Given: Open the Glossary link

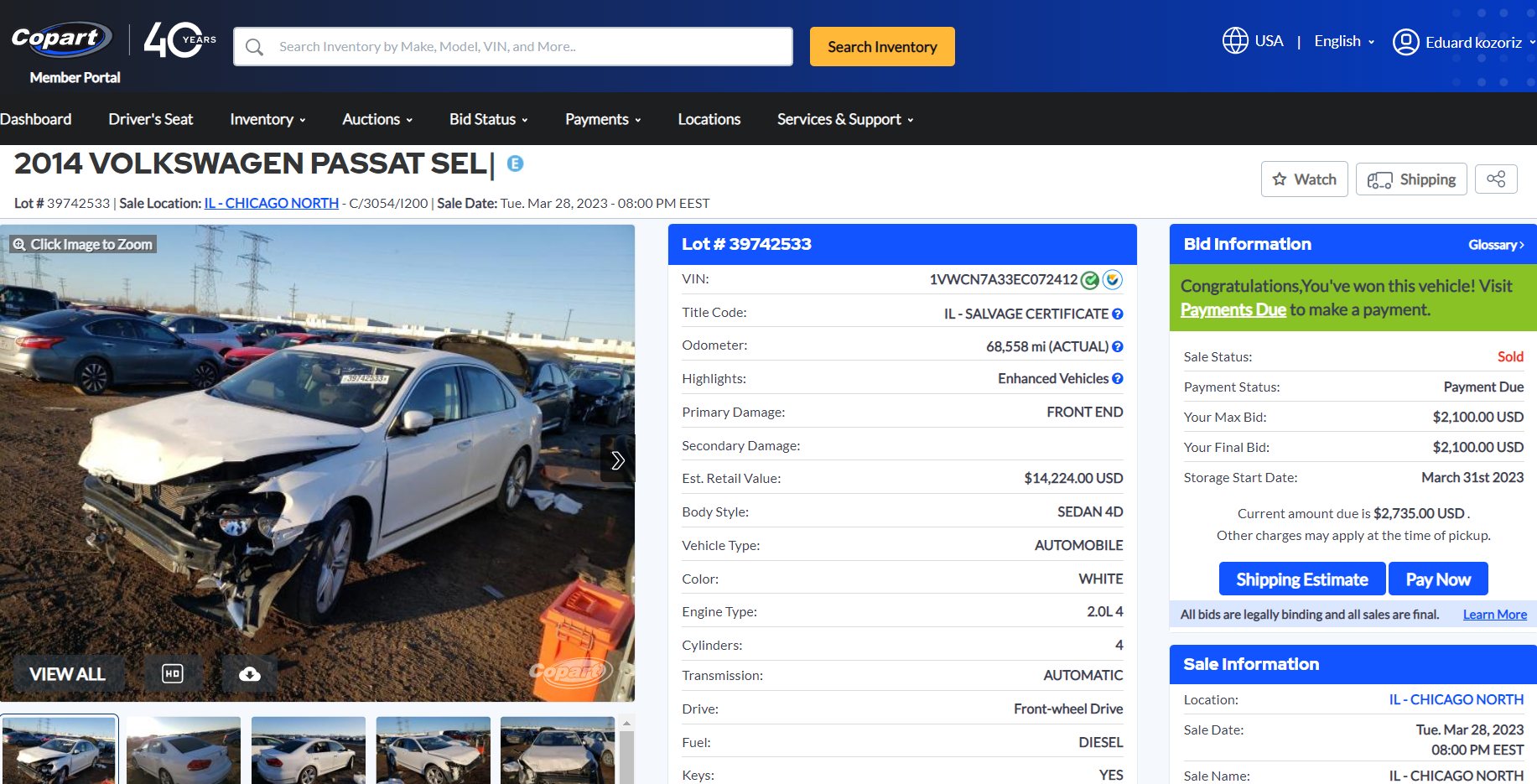Looking at the screenshot, I should click(1496, 245).
